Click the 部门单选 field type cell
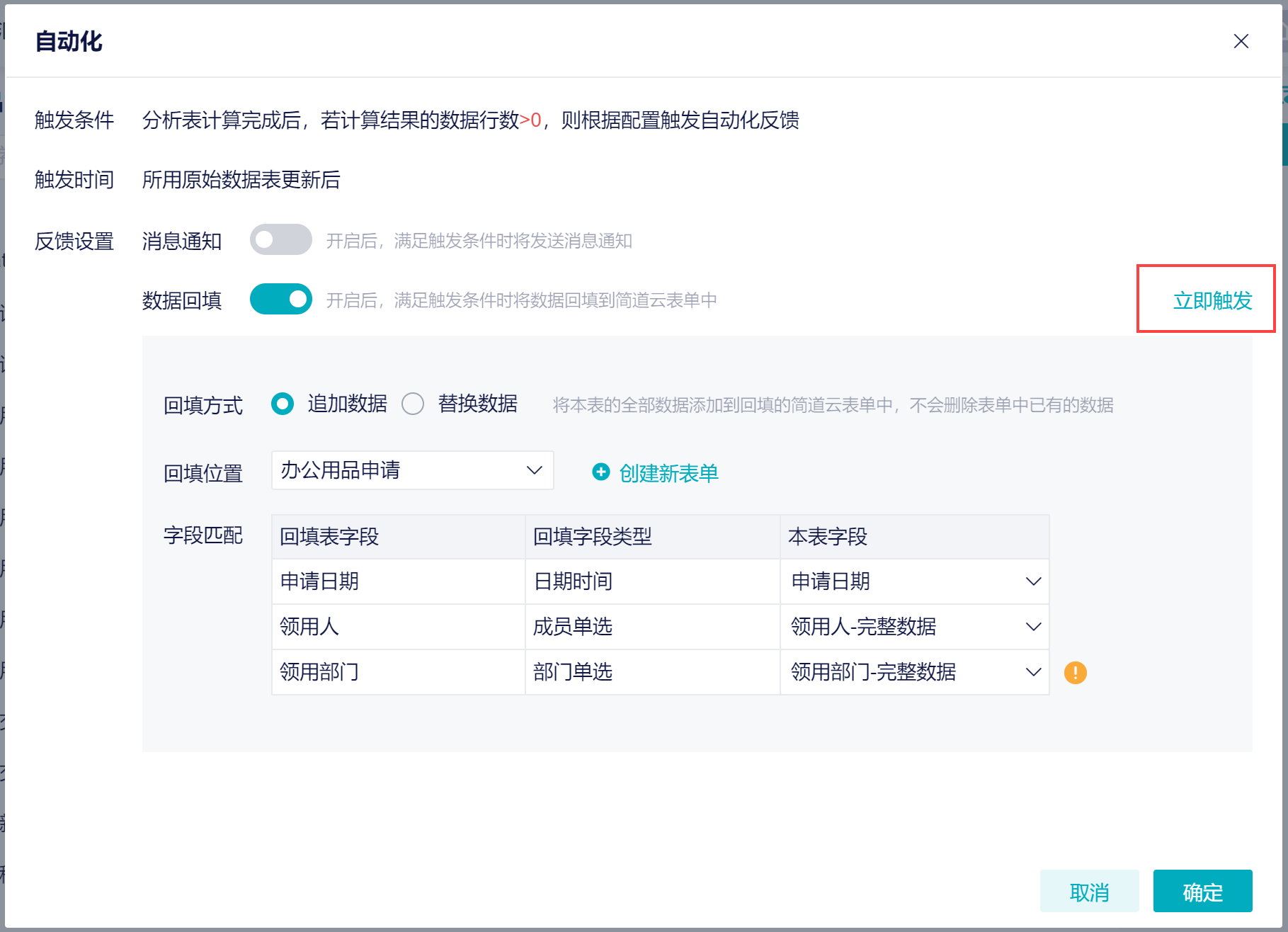Image resolution: width=1288 pixels, height=932 pixels. (x=653, y=672)
